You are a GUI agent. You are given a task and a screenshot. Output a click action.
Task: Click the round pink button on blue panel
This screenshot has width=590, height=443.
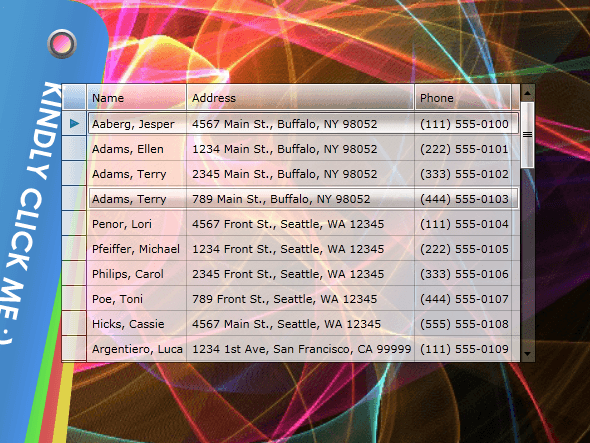[62, 44]
